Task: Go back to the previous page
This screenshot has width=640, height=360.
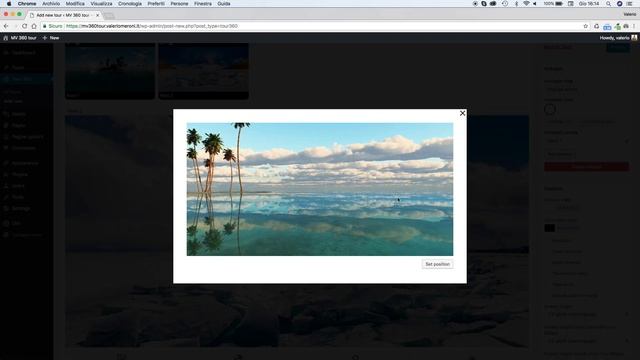Action: (x=6, y=26)
